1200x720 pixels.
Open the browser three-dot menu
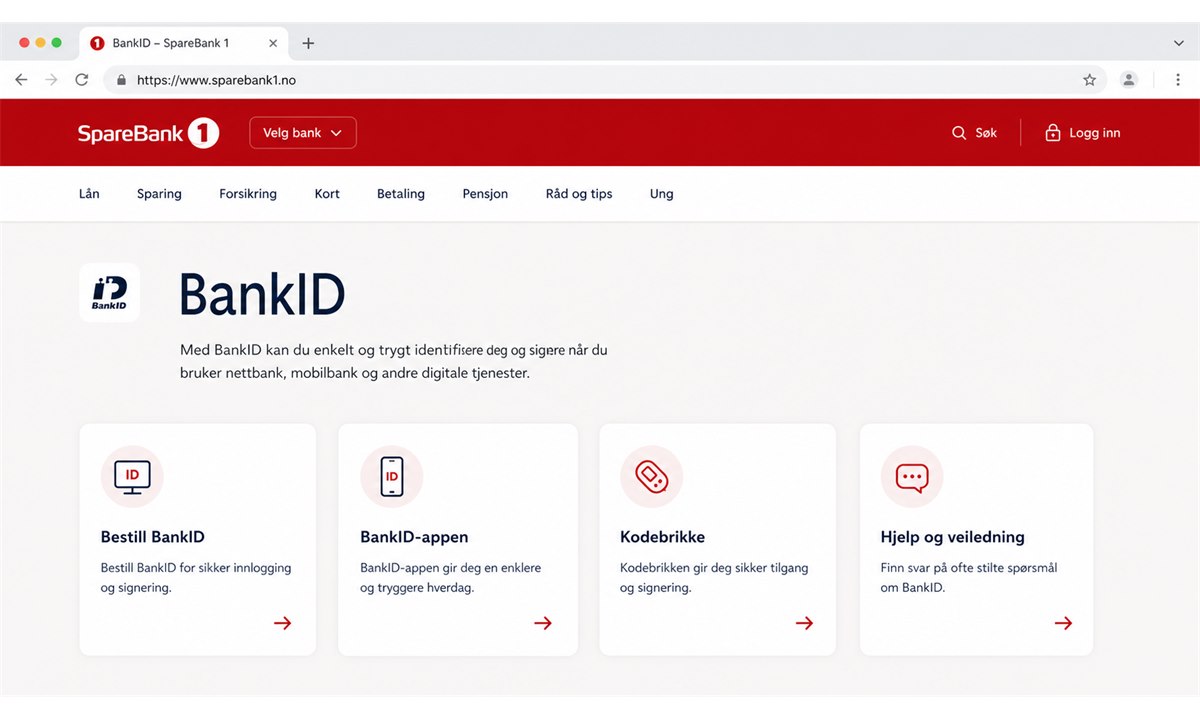(1179, 80)
